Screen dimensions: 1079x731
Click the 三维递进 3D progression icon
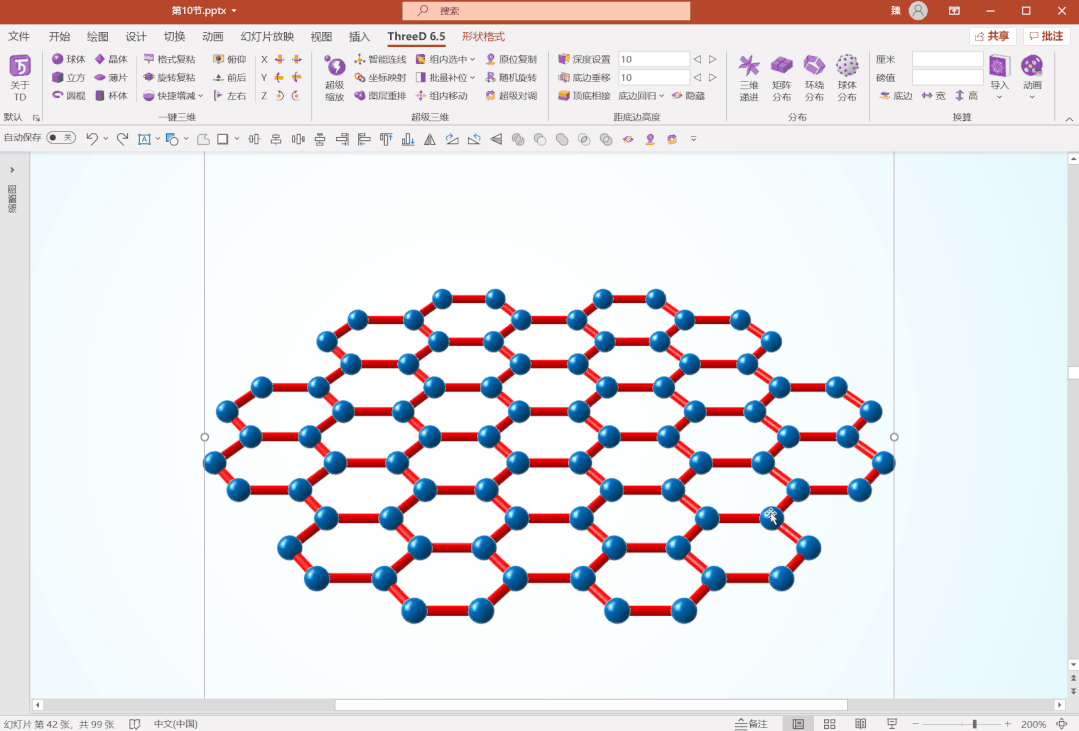point(749,77)
